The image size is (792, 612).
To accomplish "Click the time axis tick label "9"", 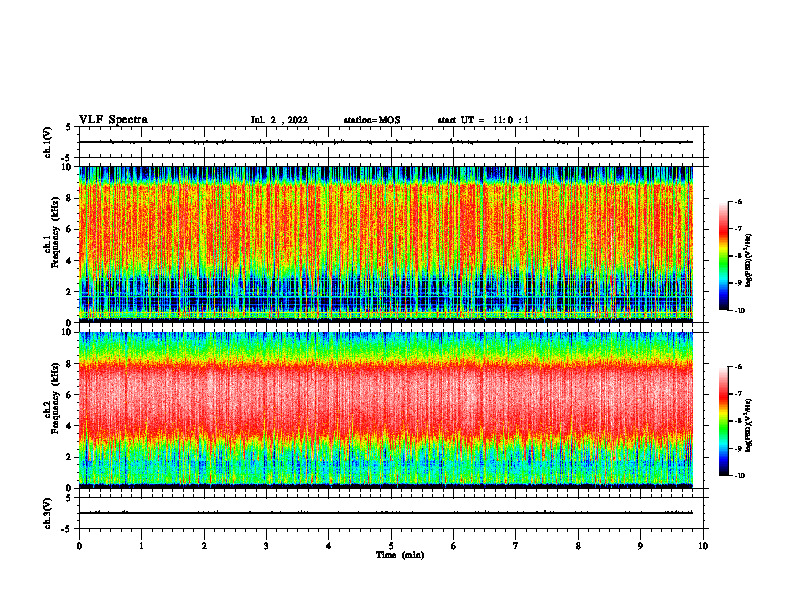I will point(640,546).
